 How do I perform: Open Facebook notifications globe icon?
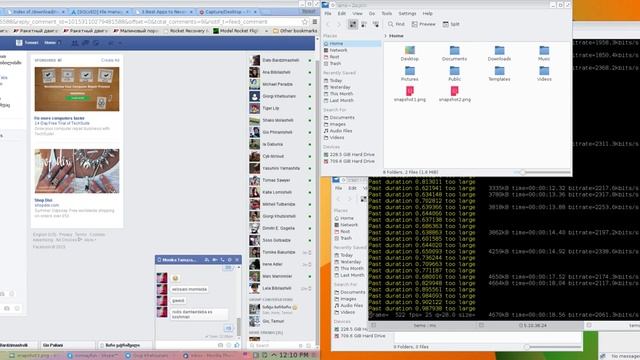[96, 43]
